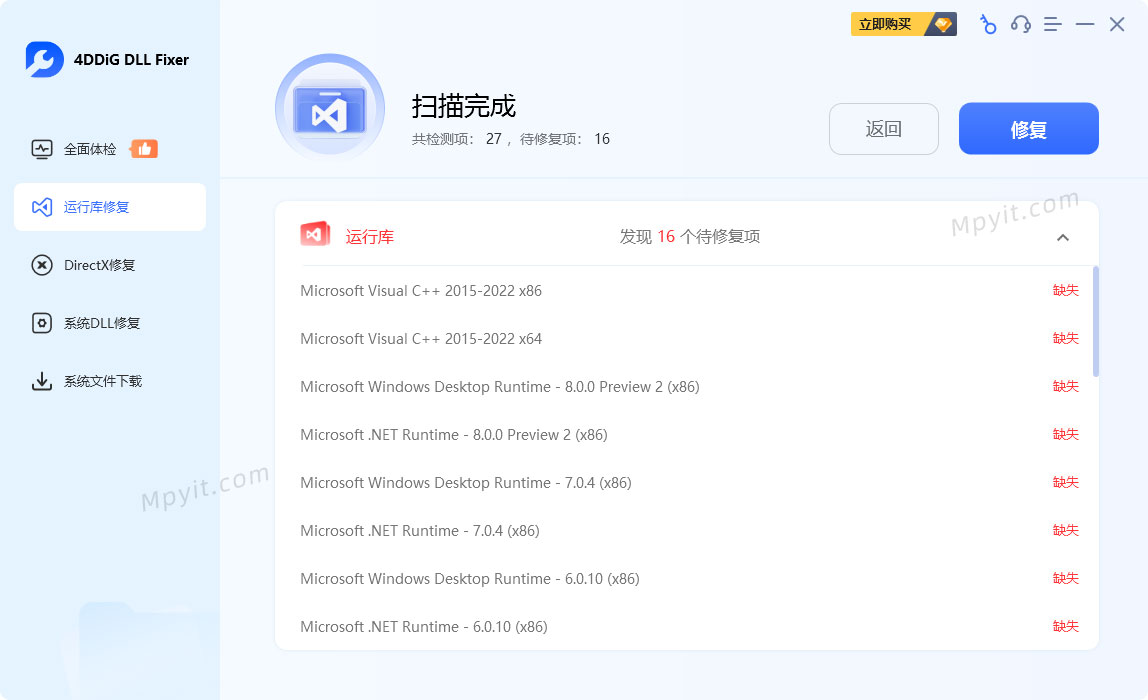Go to DirectX修复 section

click(x=110, y=265)
